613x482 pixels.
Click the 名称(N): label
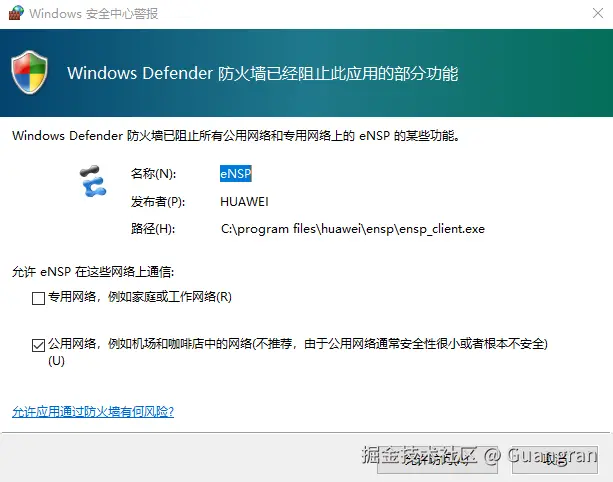153,174
